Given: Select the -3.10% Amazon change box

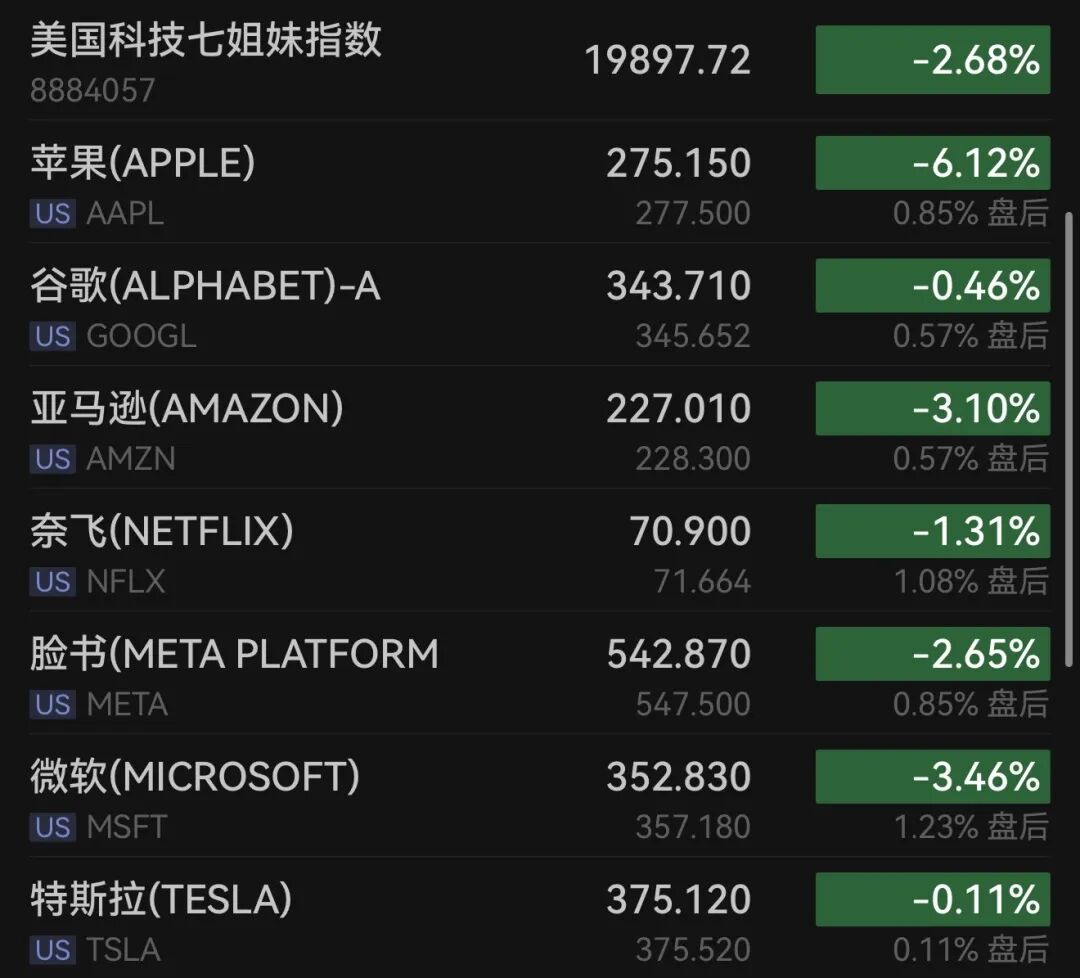Looking at the screenshot, I should point(933,408).
